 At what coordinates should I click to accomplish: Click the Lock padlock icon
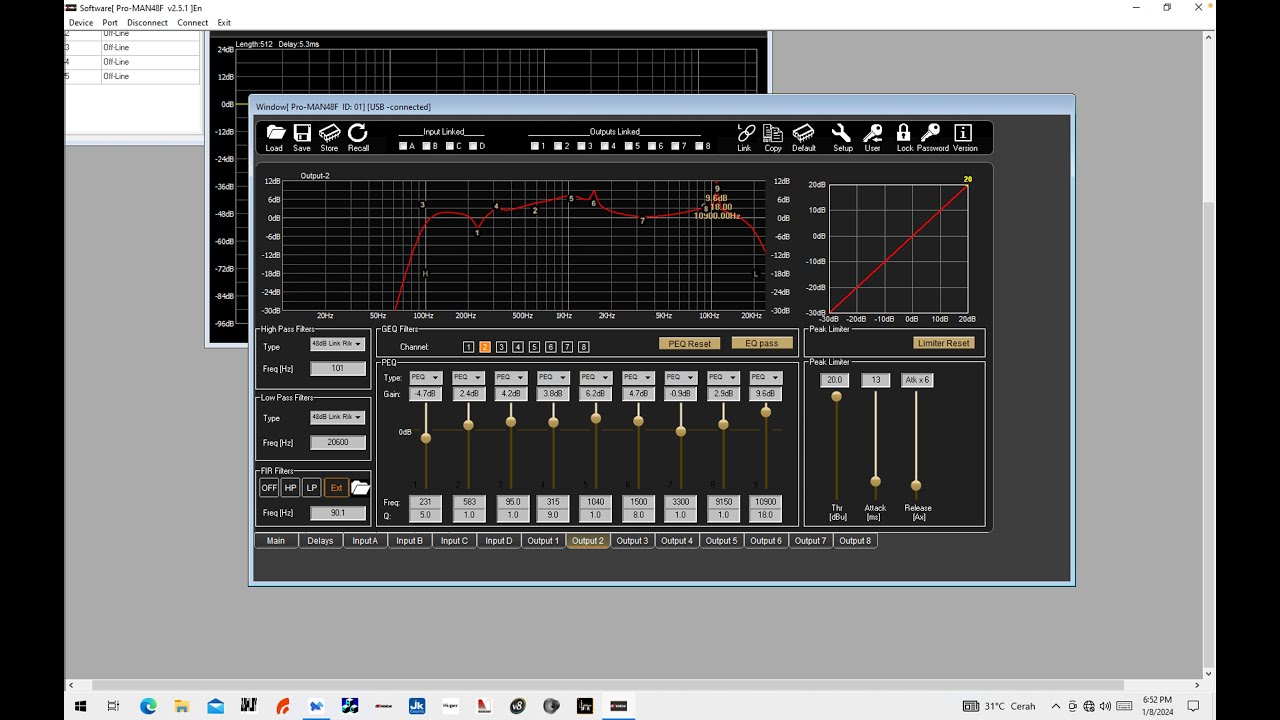[904, 133]
